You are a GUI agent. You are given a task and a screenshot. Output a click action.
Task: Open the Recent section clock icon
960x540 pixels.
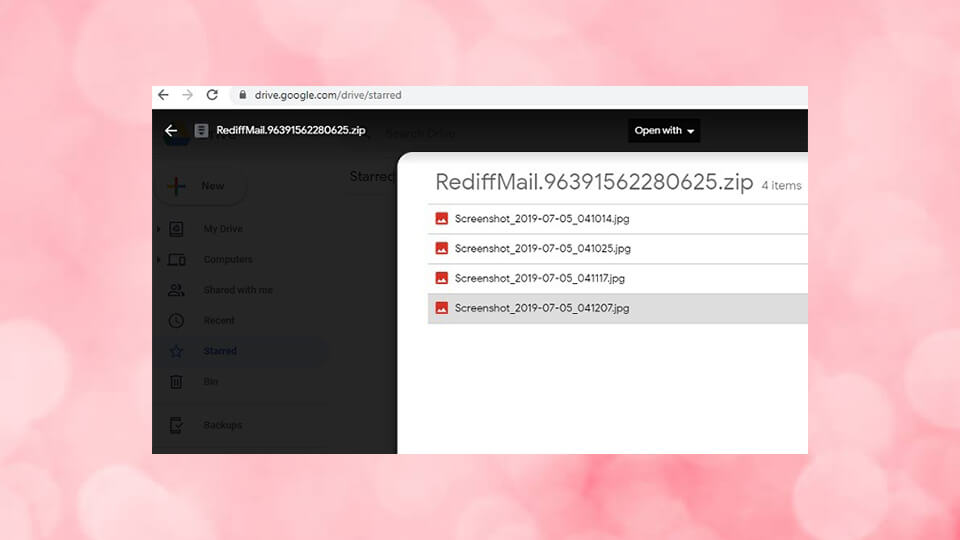[x=176, y=321]
